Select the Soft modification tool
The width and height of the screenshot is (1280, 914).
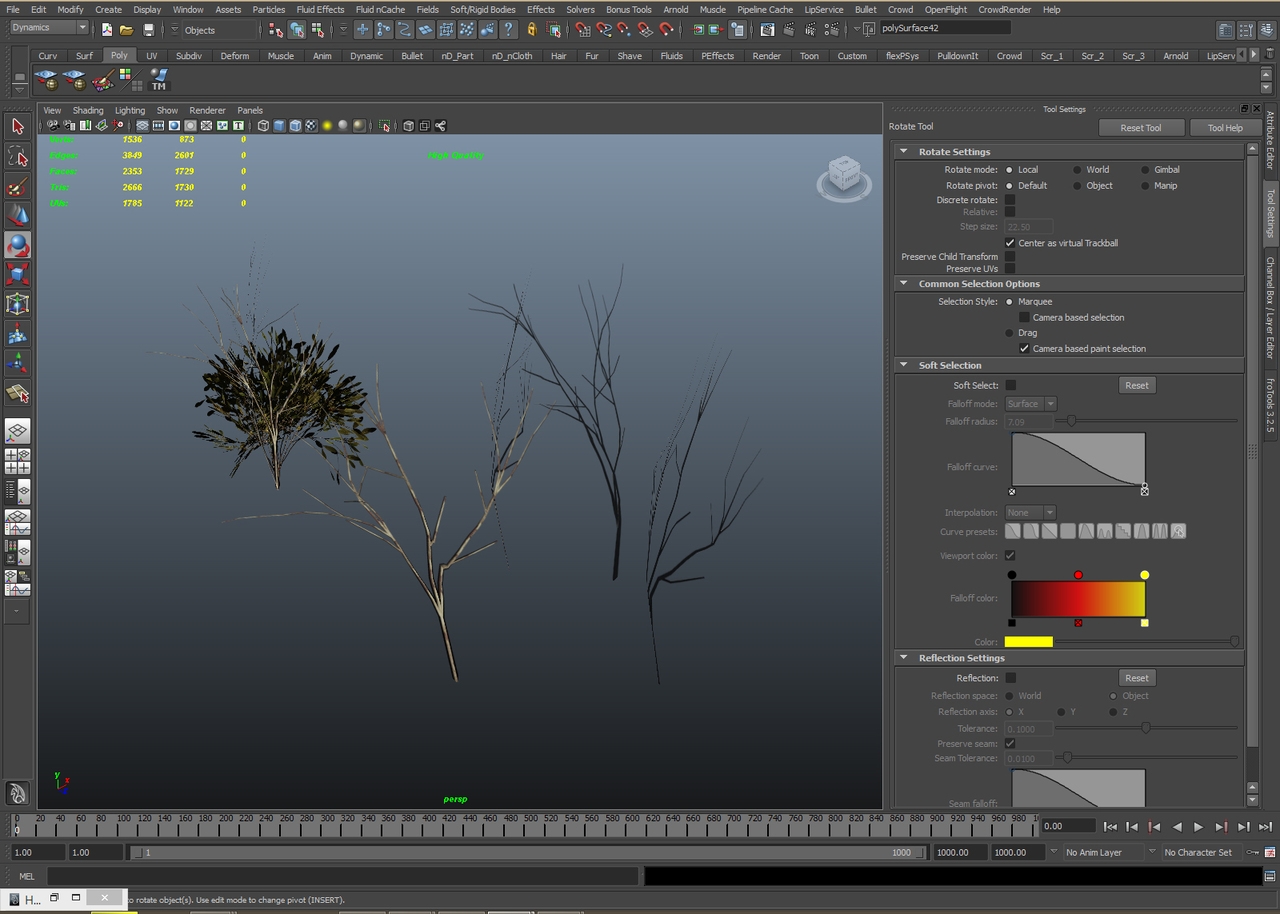17,334
